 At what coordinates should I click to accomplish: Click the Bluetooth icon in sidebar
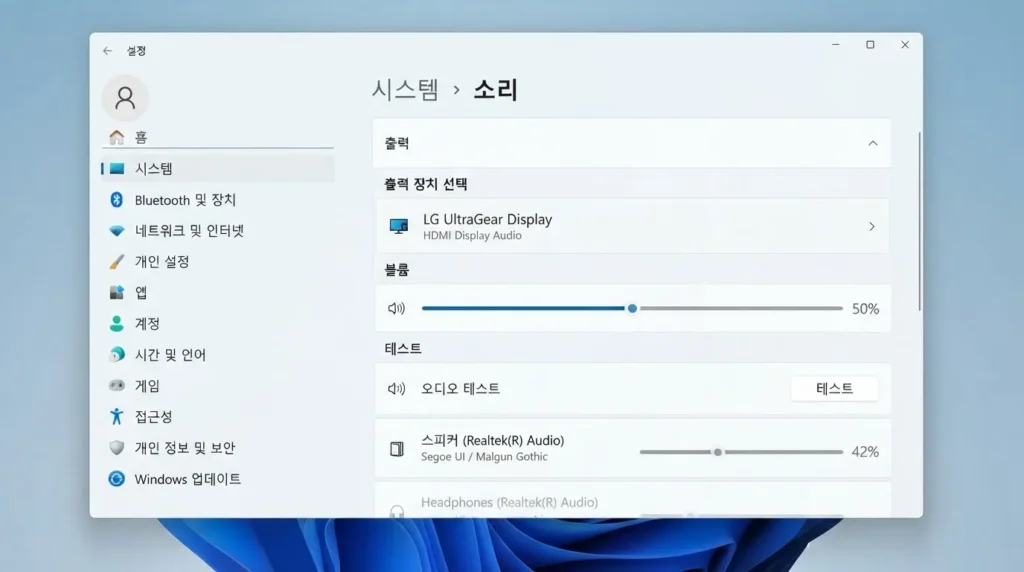(x=117, y=200)
